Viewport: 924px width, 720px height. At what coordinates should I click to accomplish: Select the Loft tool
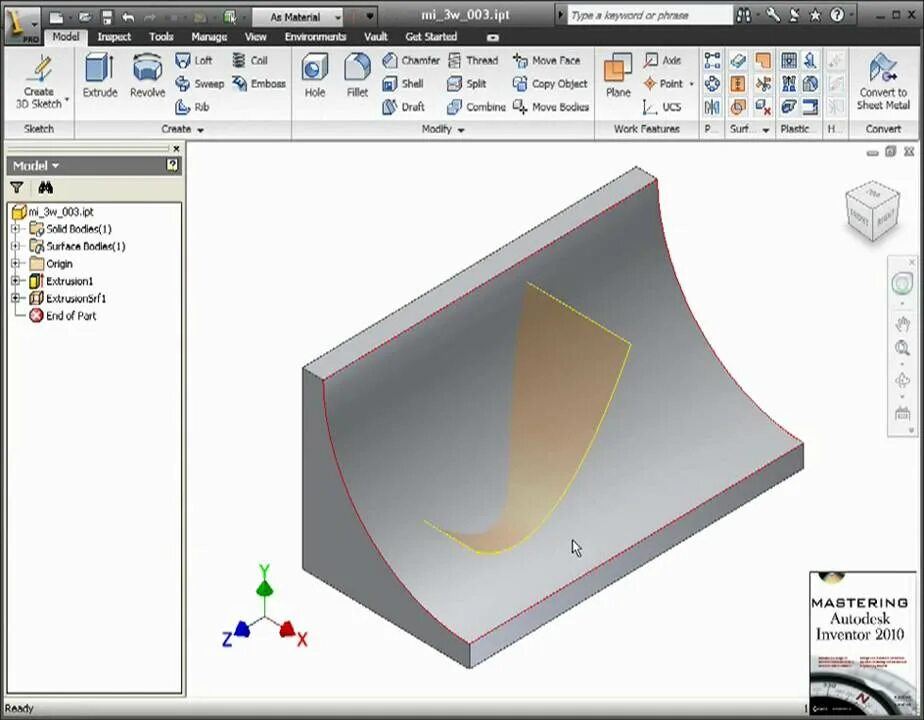pos(196,60)
